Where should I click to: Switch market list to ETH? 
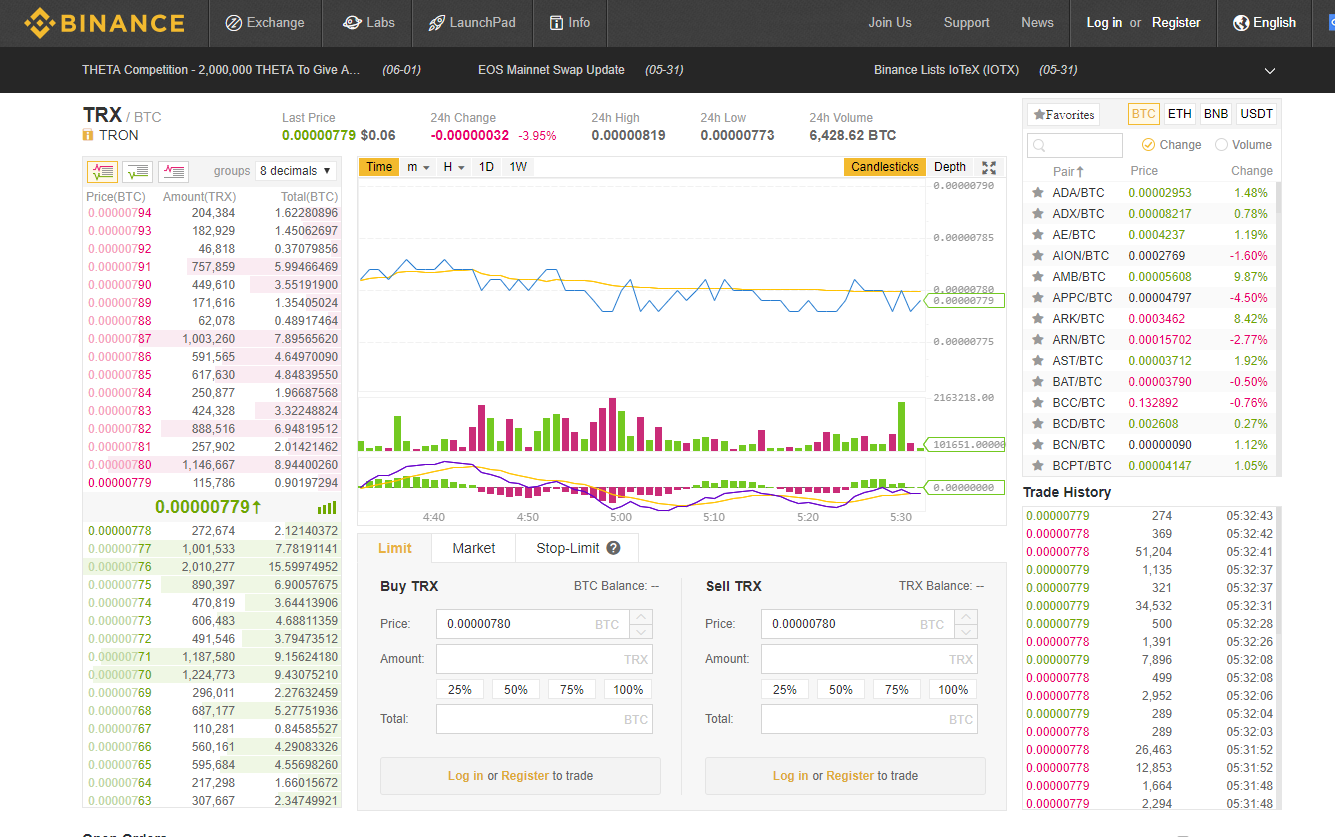coord(1179,114)
